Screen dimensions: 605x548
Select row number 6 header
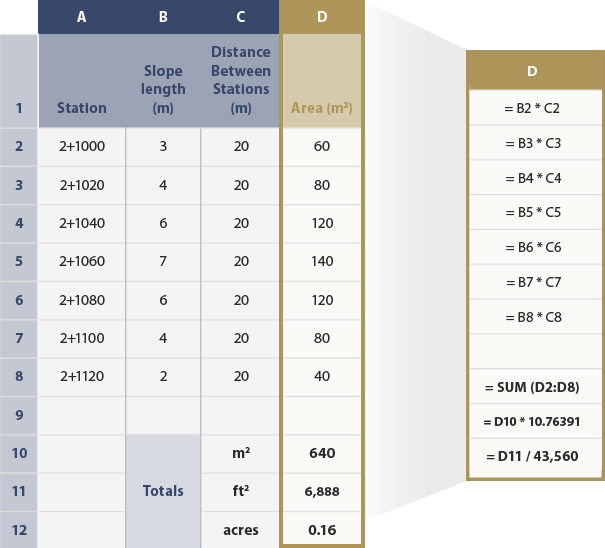tap(19, 300)
